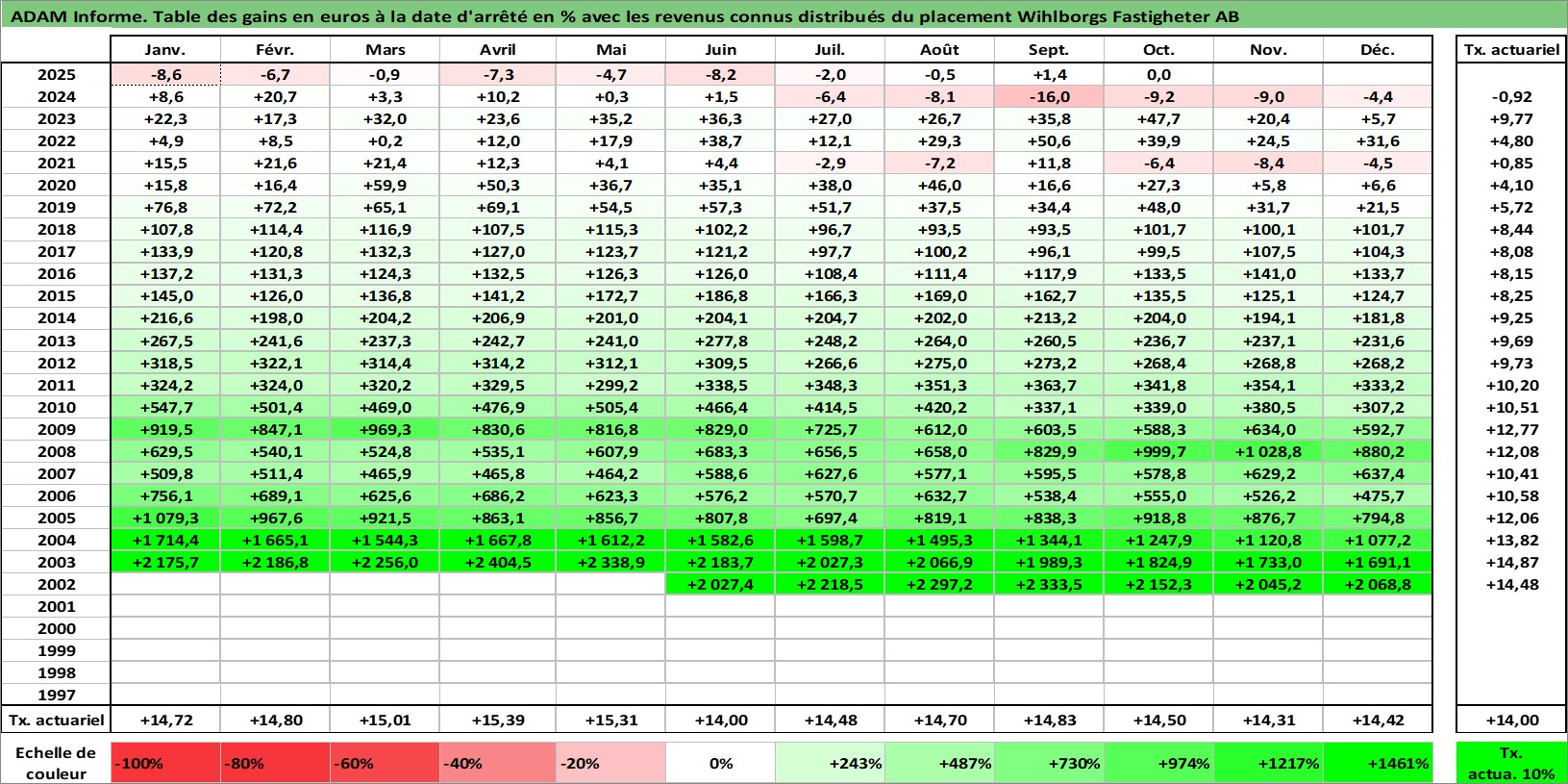Select the Janv. column header

(165, 50)
